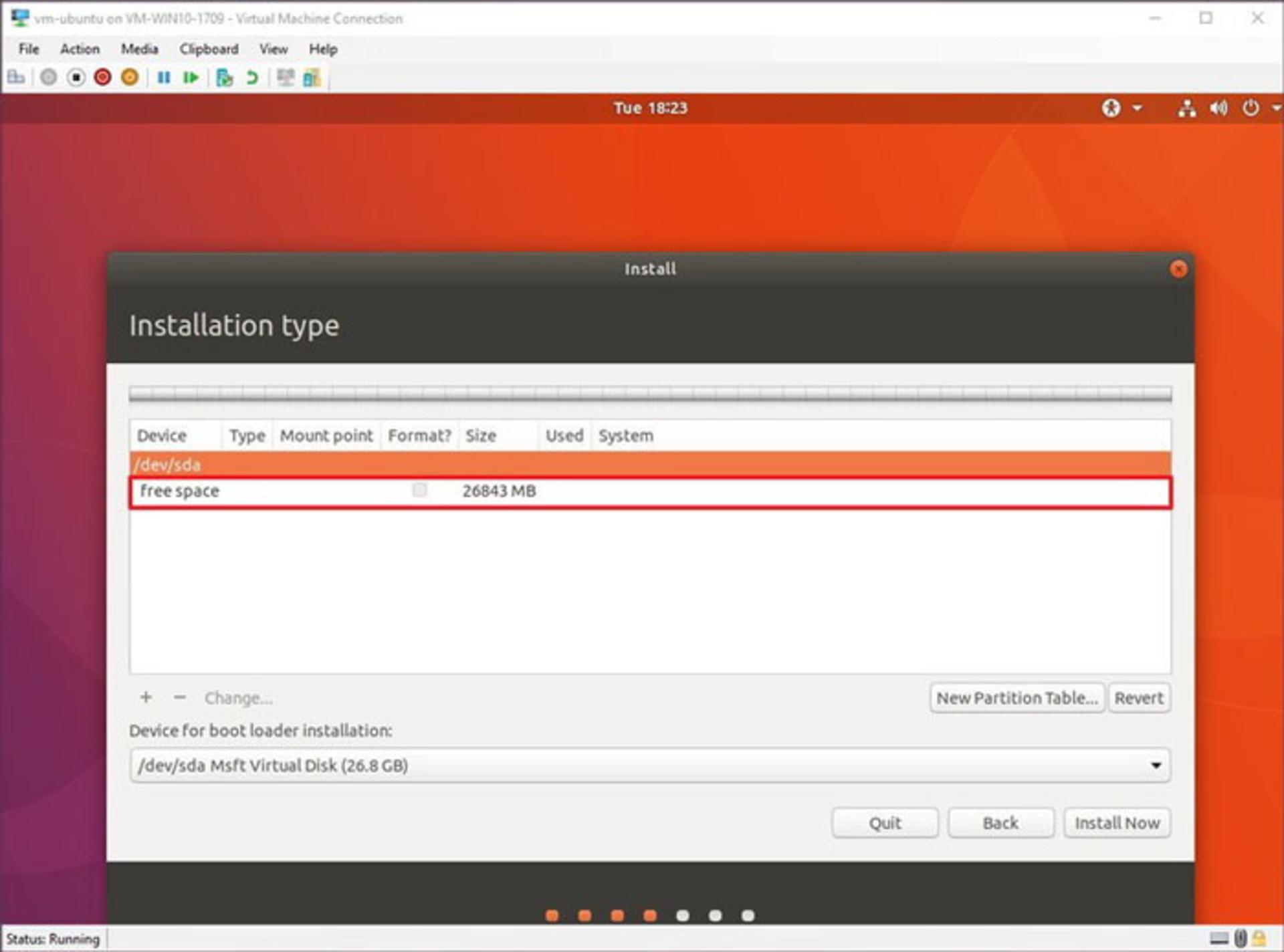The image size is (1284, 952).
Task: Open the Action menu
Action: click(x=80, y=49)
